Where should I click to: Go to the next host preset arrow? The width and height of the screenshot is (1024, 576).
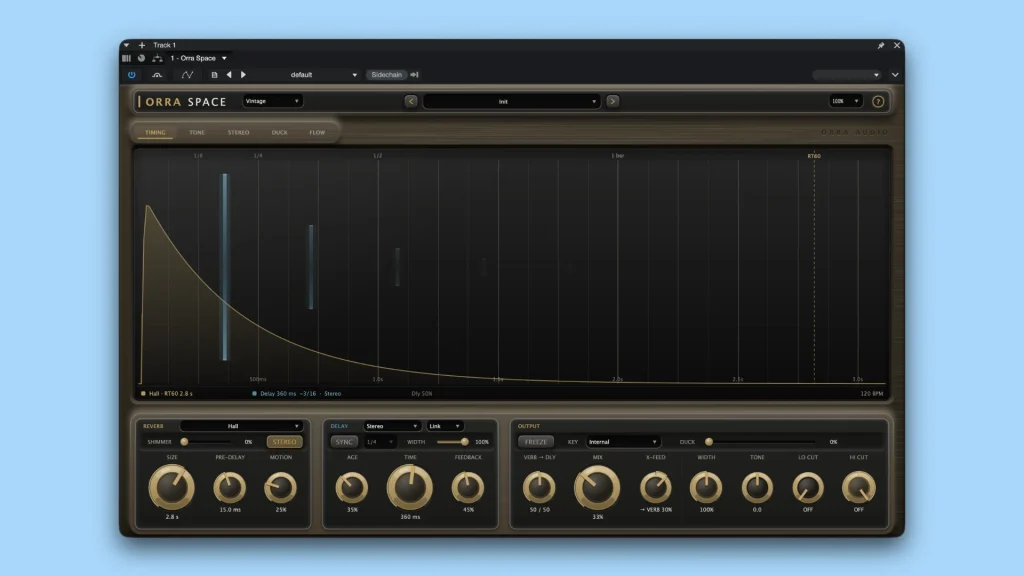[244, 75]
